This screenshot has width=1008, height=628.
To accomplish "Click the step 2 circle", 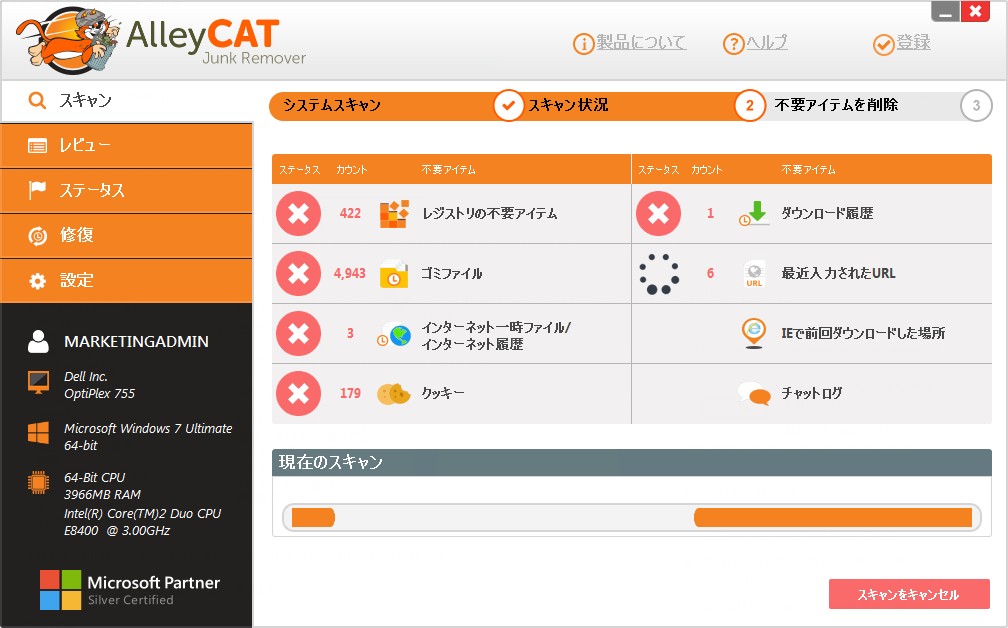I will pos(750,105).
